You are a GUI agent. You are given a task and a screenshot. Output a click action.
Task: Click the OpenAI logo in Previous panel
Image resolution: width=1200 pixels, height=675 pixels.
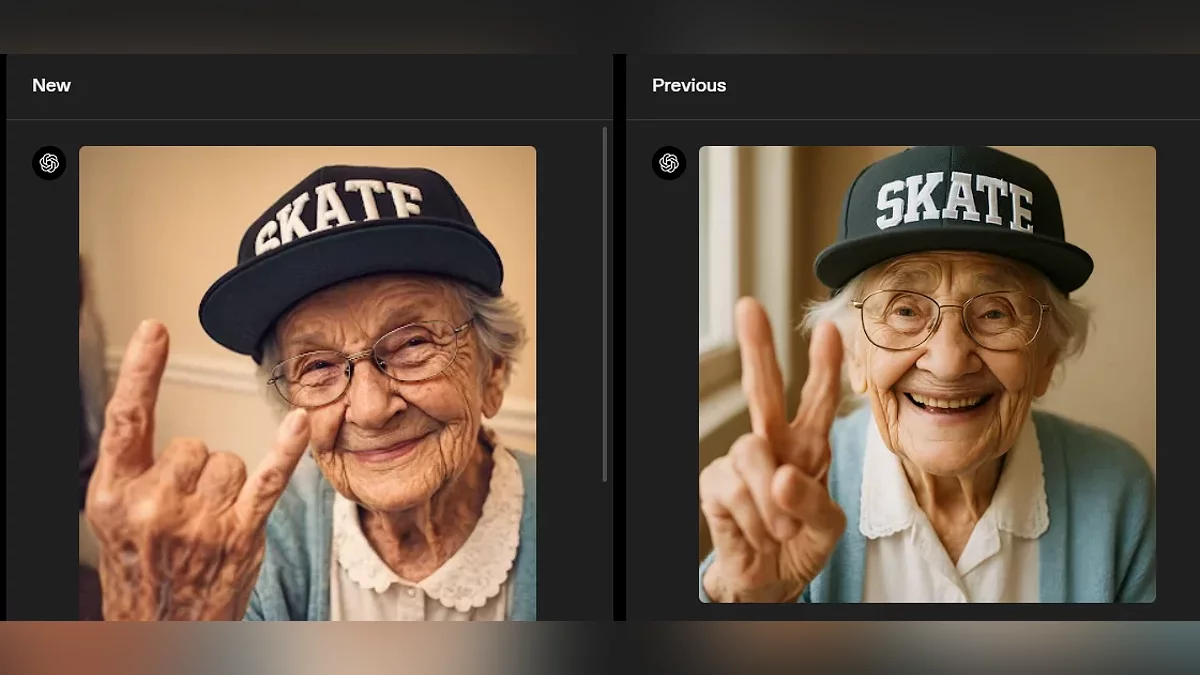tap(669, 163)
